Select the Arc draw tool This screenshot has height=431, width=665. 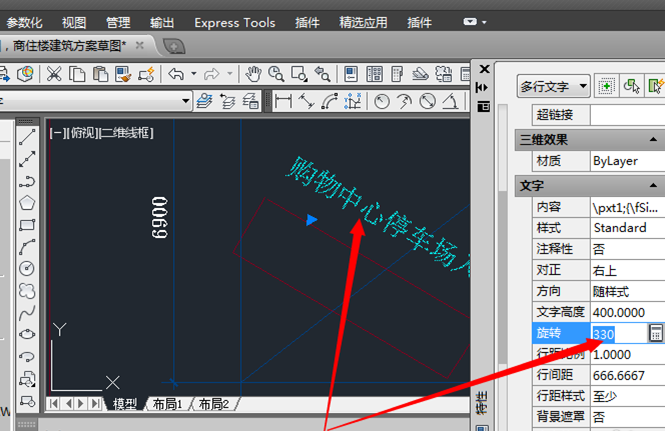click(27, 247)
